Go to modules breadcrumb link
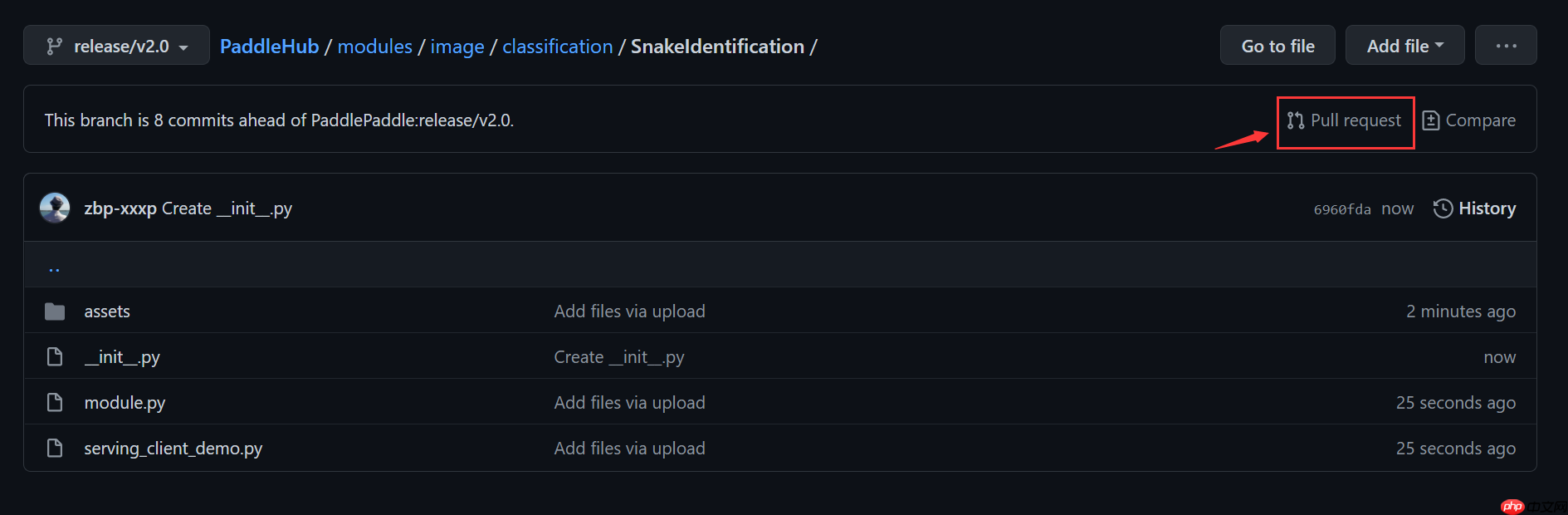The height and width of the screenshot is (515, 1568). click(374, 47)
